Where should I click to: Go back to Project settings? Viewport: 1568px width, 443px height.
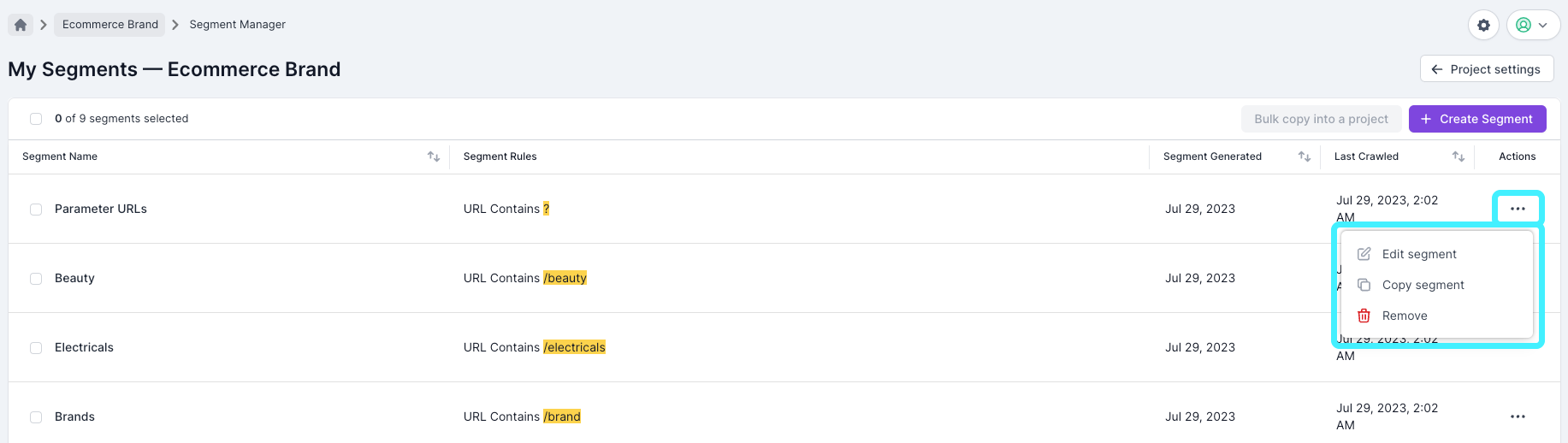pos(1486,69)
